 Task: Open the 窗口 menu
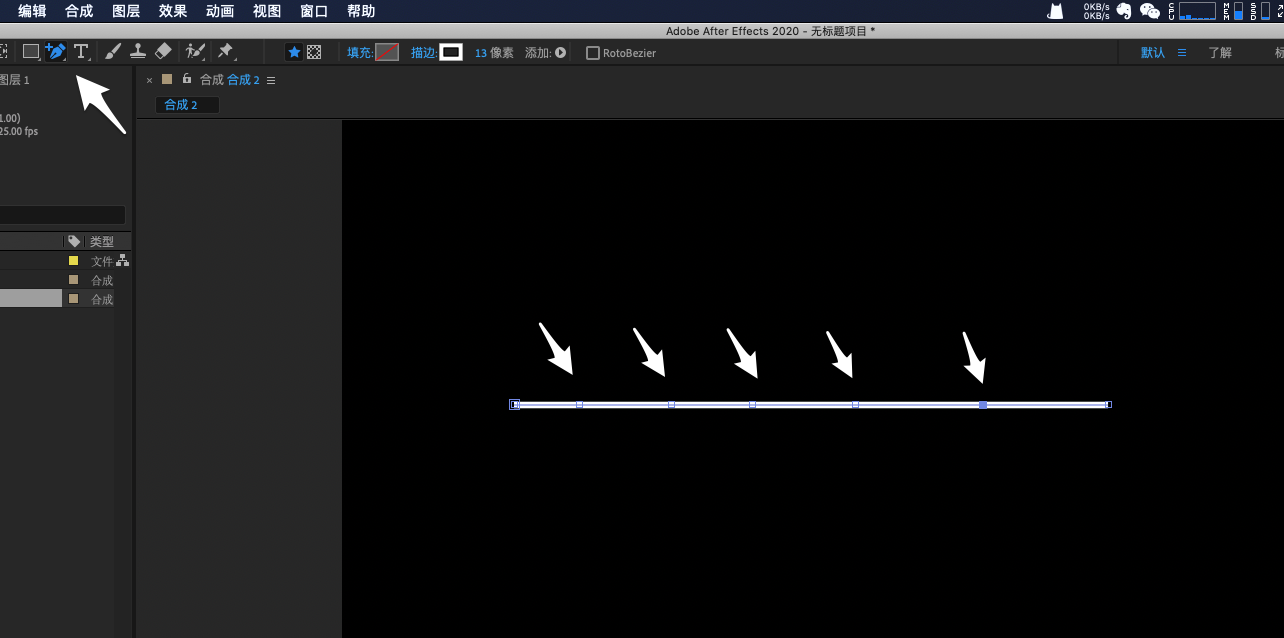point(314,11)
